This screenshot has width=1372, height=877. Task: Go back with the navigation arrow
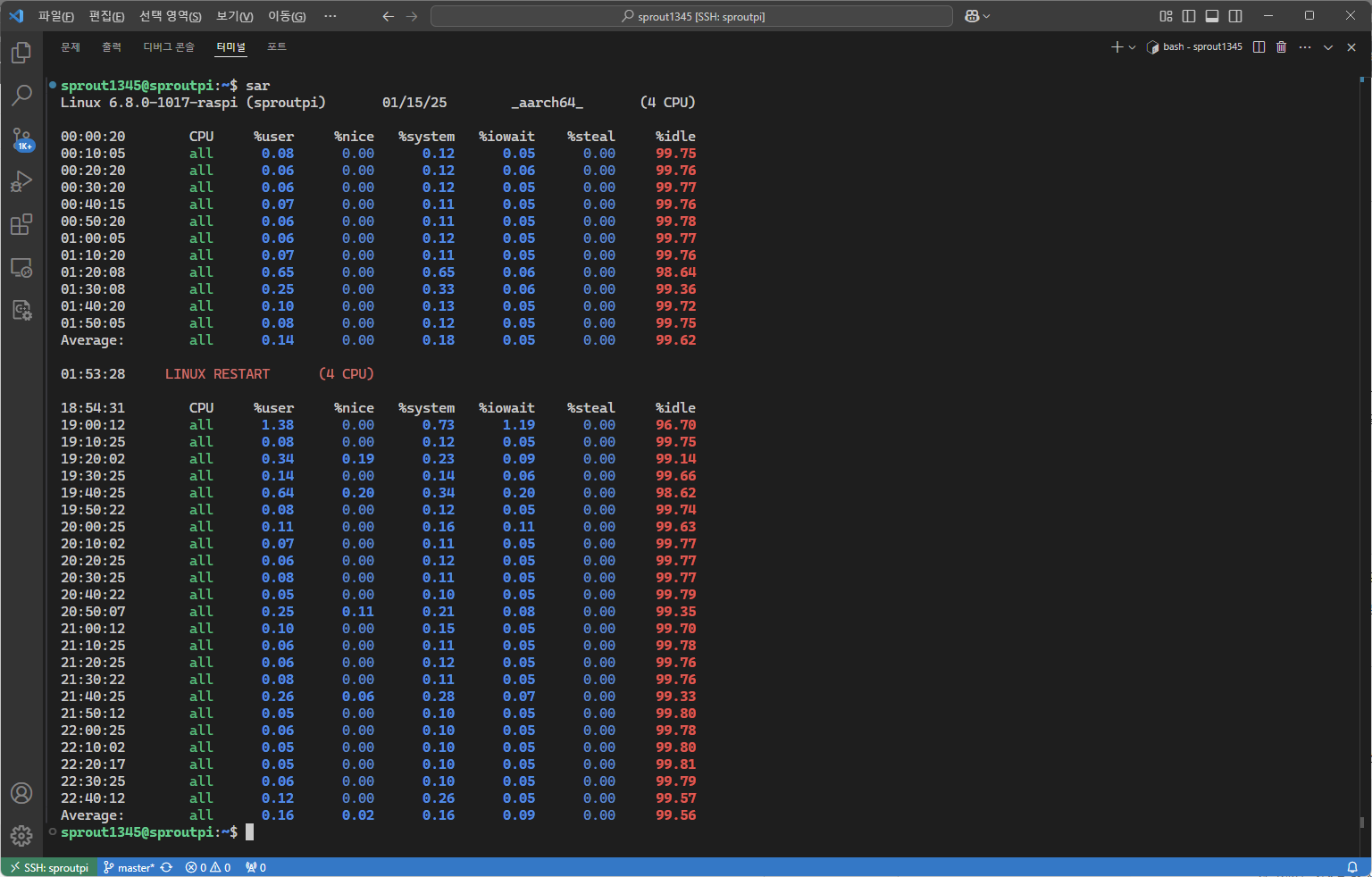point(388,16)
